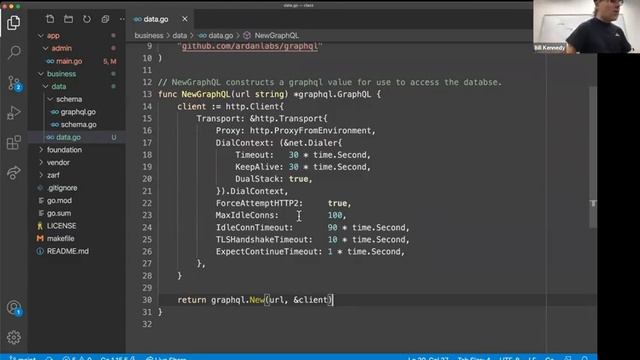Open the Accounts menu icon

14,308
